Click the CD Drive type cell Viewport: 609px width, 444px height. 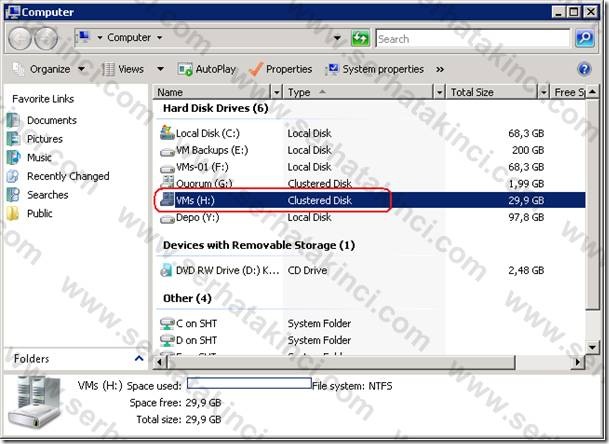[x=307, y=270]
